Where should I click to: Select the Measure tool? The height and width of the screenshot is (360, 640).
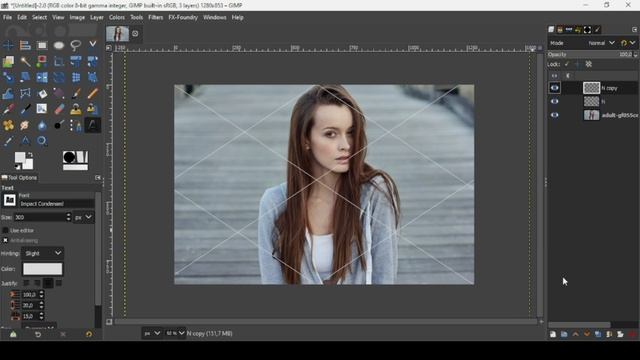25,141
